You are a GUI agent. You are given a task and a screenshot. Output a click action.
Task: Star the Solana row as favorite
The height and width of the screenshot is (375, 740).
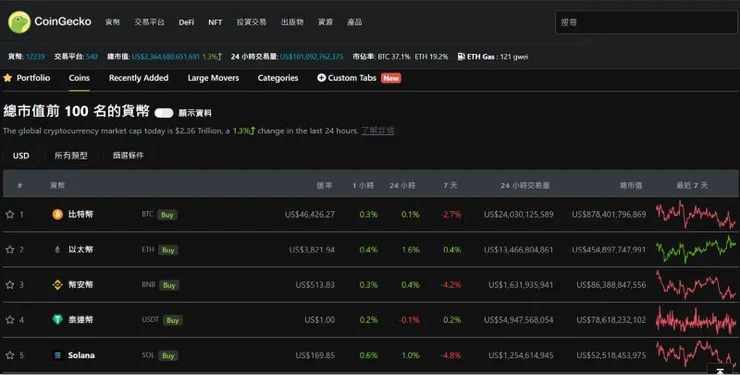coord(9,355)
